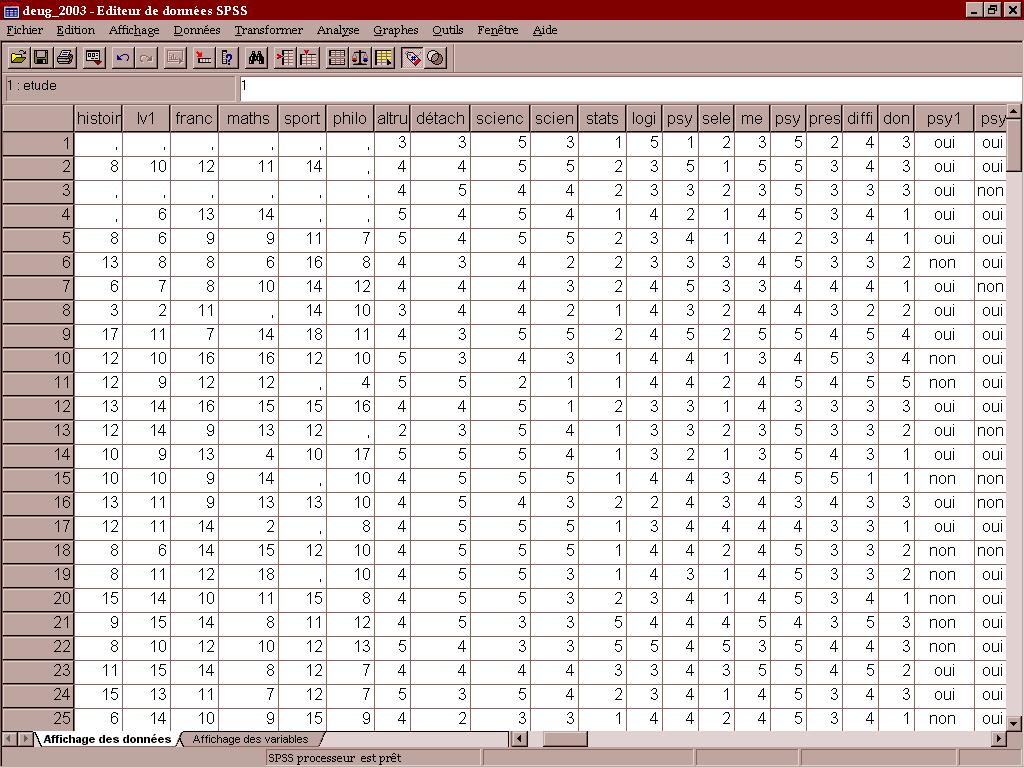The width and height of the screenshot is (1024, 768).
Task: Open the Transformer menu
Action: pyautogui.click(x=268, y=30)
